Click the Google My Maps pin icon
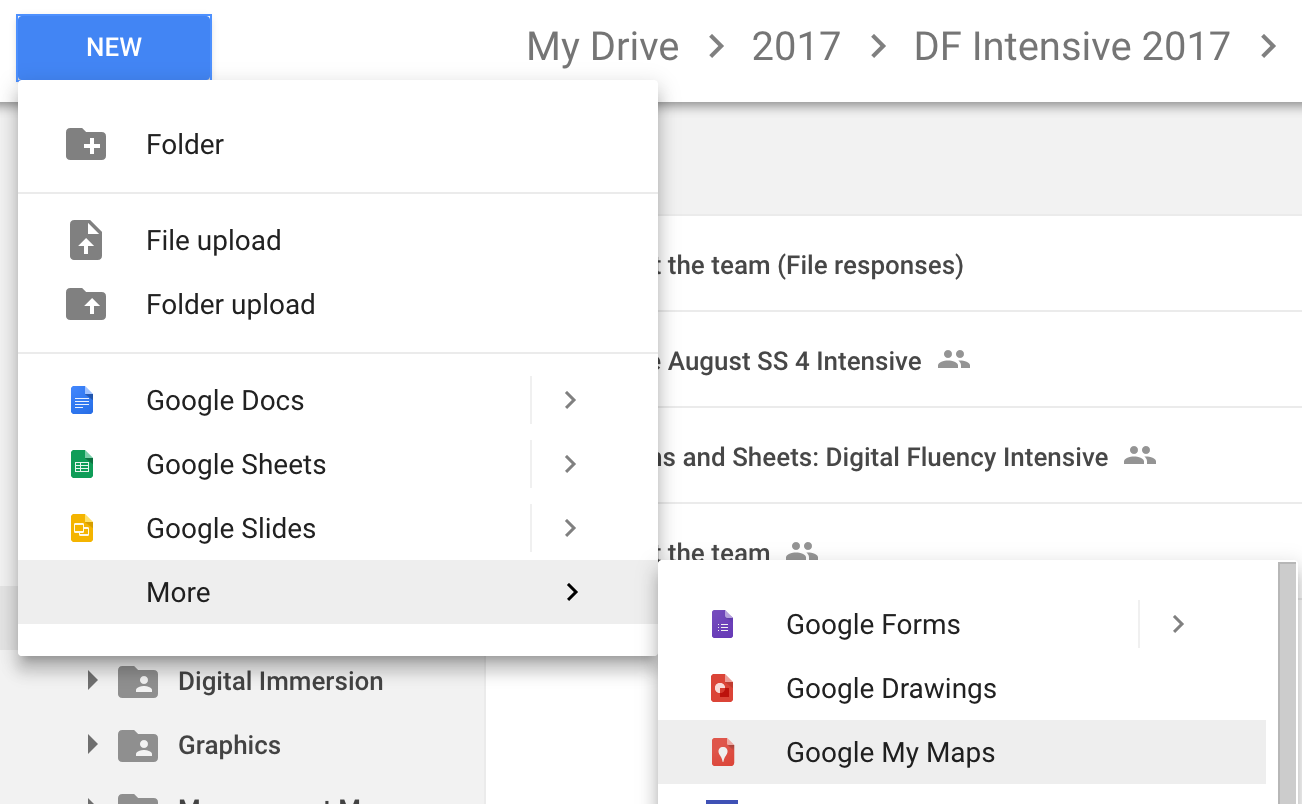 [x=722, y=753]
